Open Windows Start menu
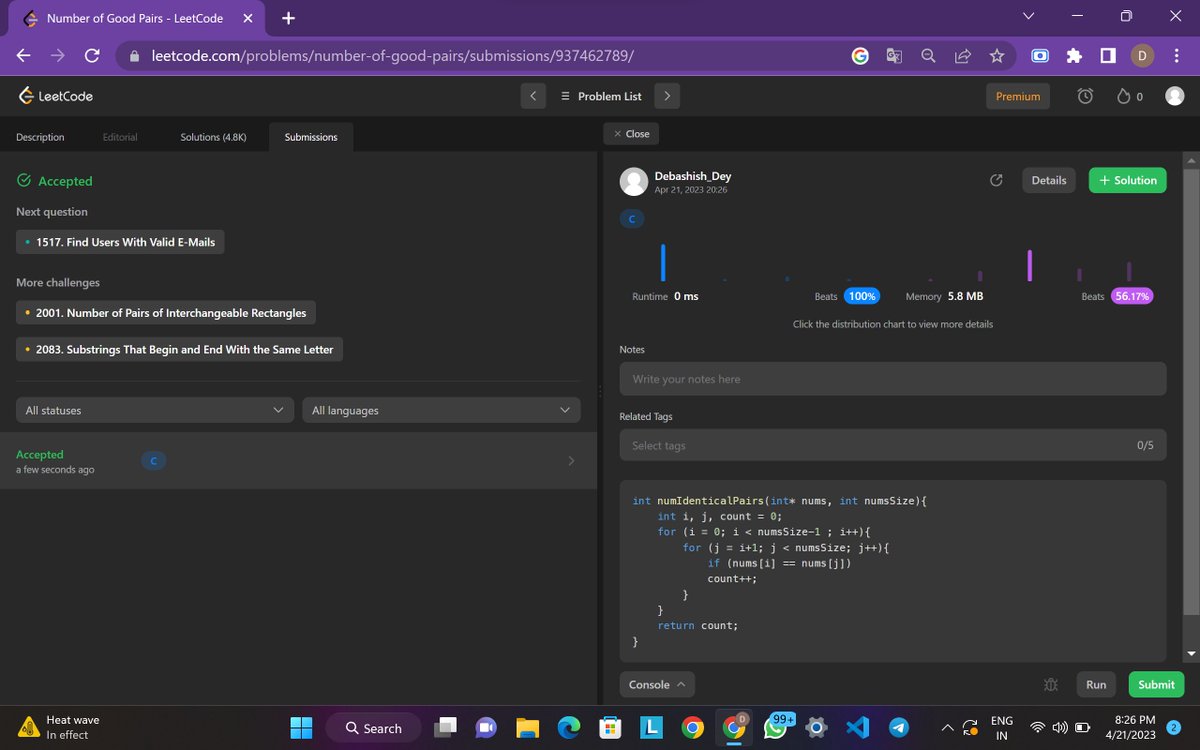Viewport: 1200px width, 750px height. coord(300,728)
